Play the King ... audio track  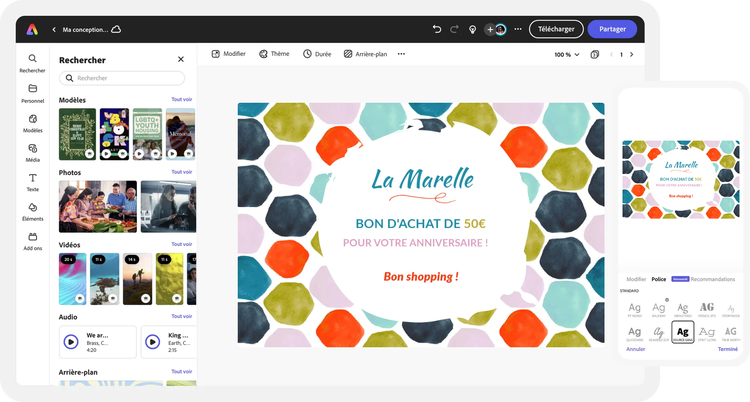point(153,342)
